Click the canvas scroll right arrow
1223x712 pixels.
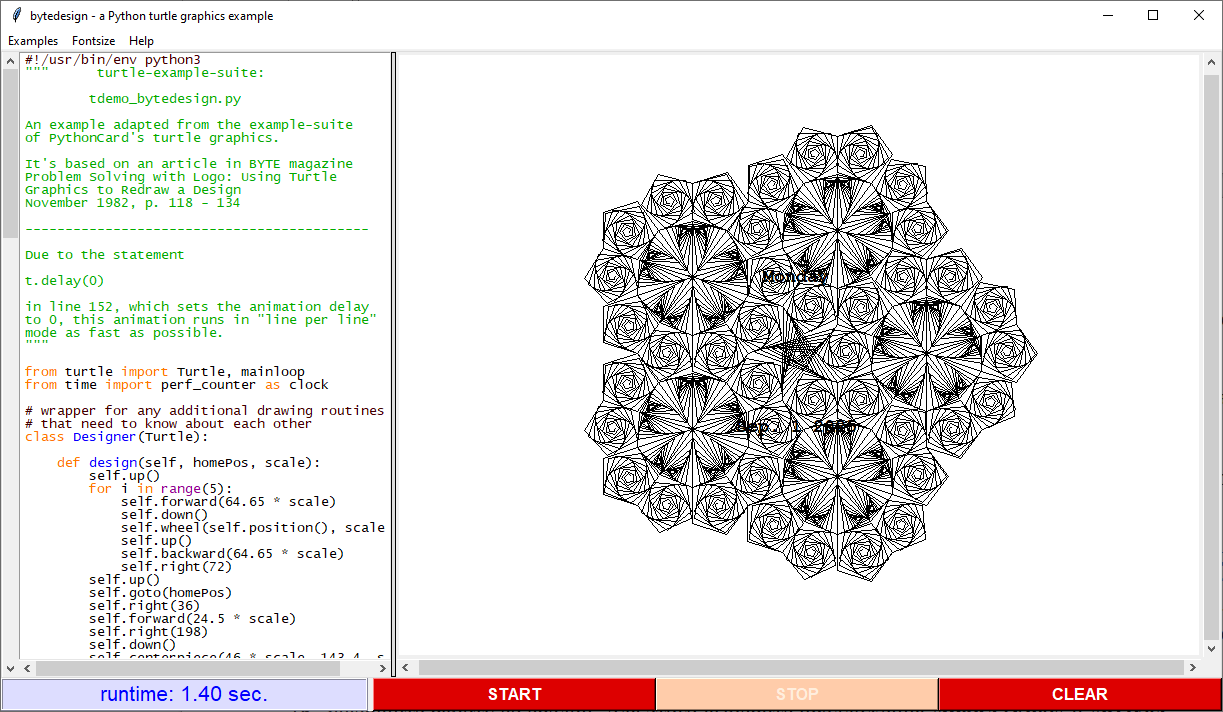[x=1193, y=667]
